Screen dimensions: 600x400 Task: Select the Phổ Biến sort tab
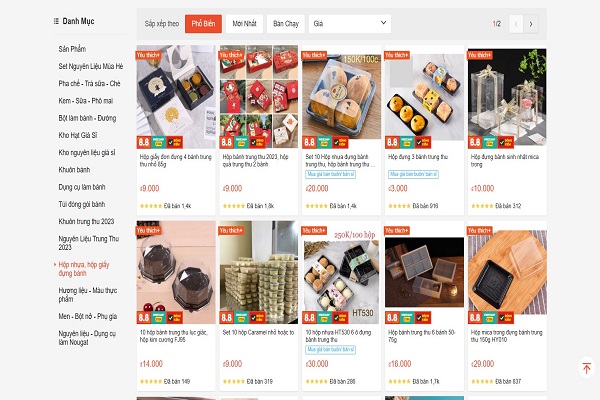[x=203, y=24]
